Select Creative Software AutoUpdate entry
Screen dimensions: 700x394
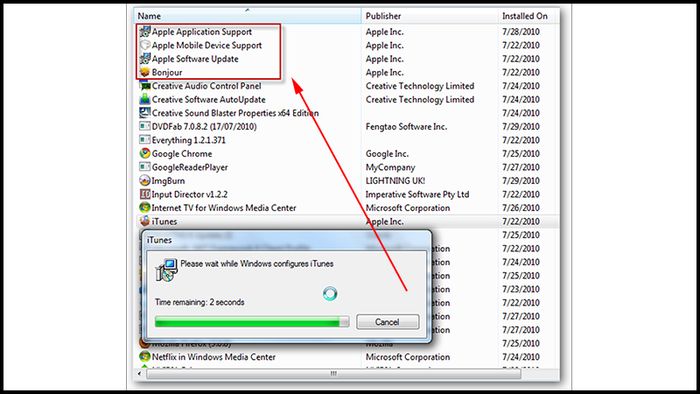tap(208, 99)
